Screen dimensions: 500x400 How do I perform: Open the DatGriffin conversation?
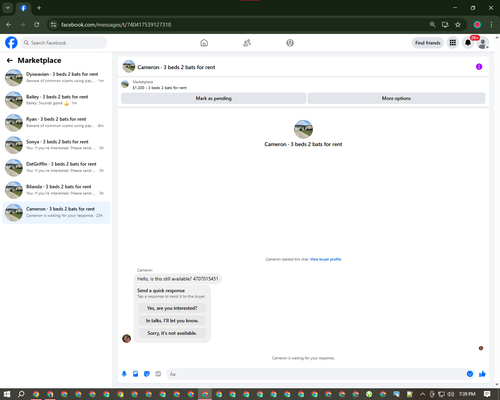coord(56,167)
